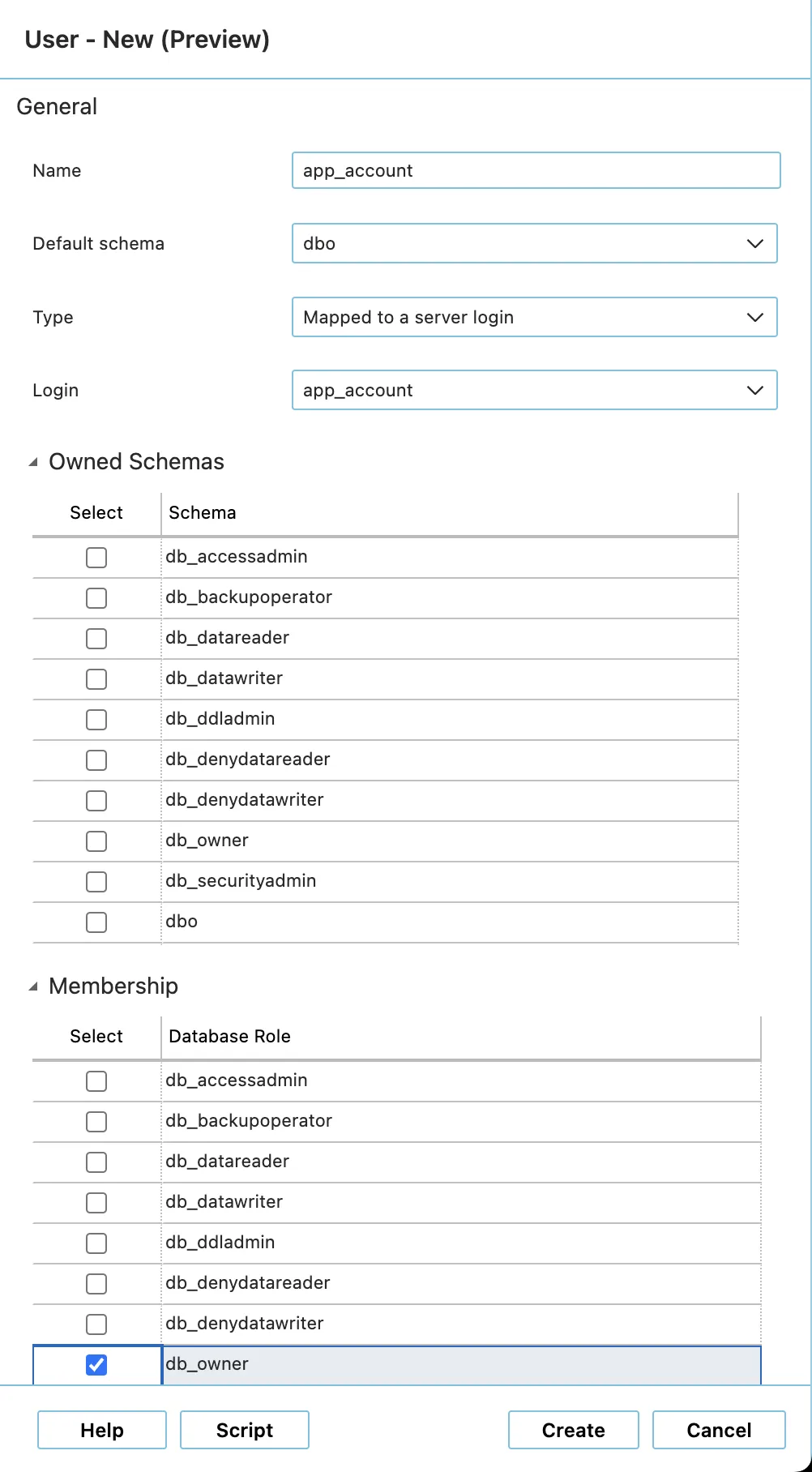Enable db_ddladmin membership role
Screen dimensions: 812x1472
(x=96, y=1243)
